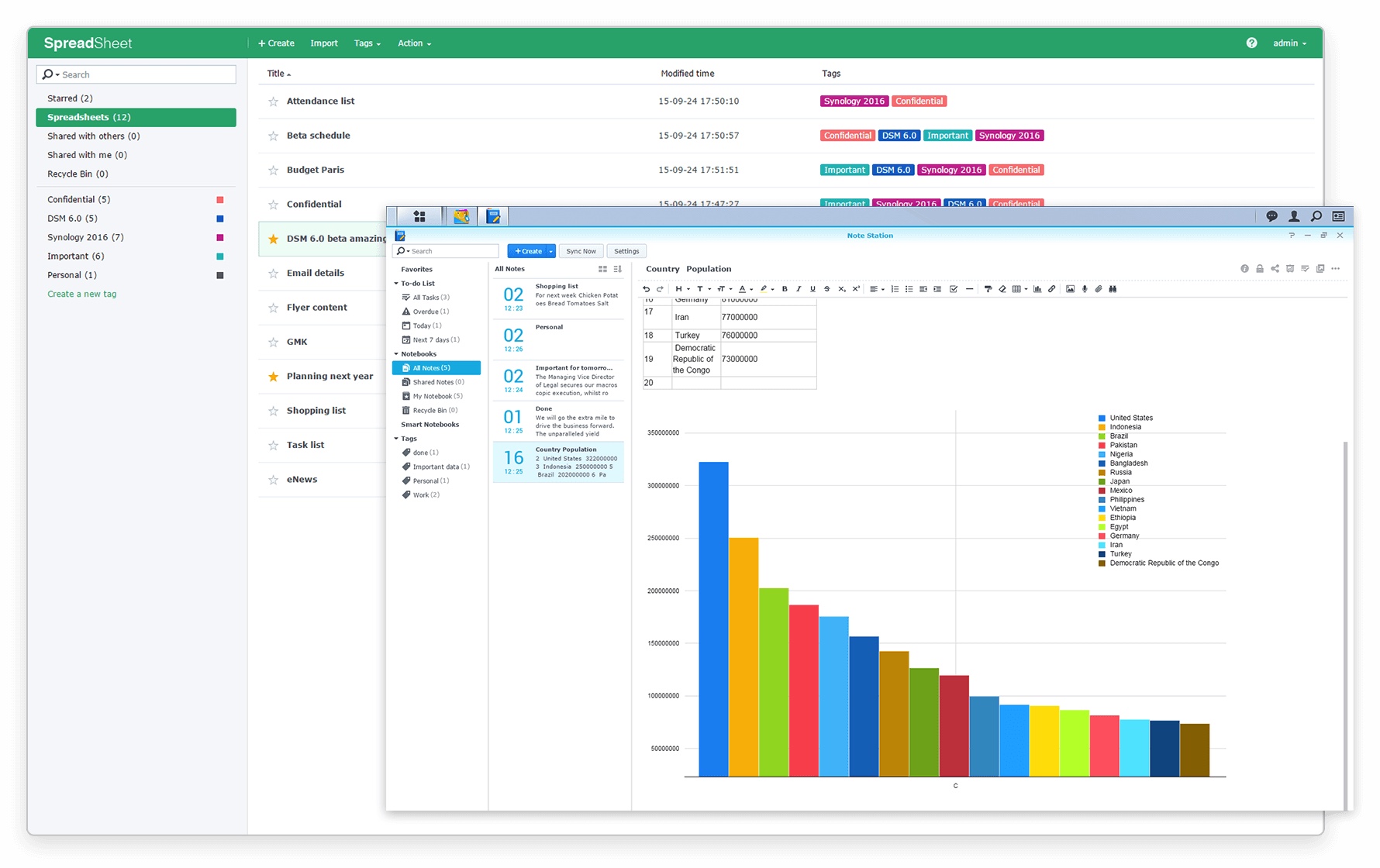The image size is (1380, 868).
Task: Click Create a new tag link
Action: click(82, 294)
